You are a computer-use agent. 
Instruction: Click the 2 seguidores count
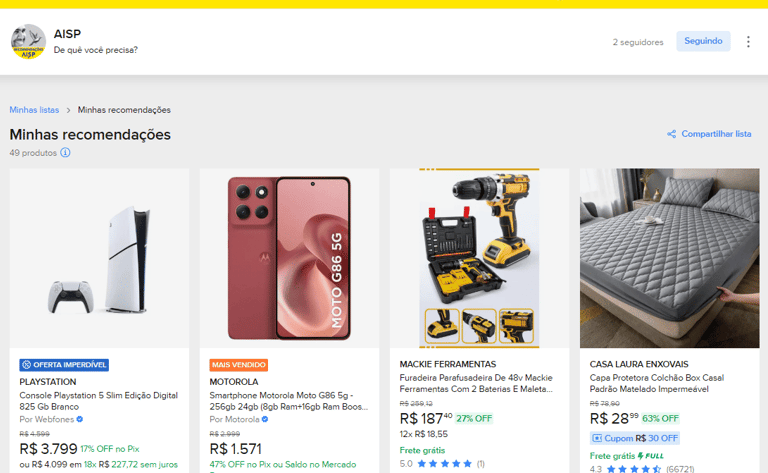click(638, 42)
